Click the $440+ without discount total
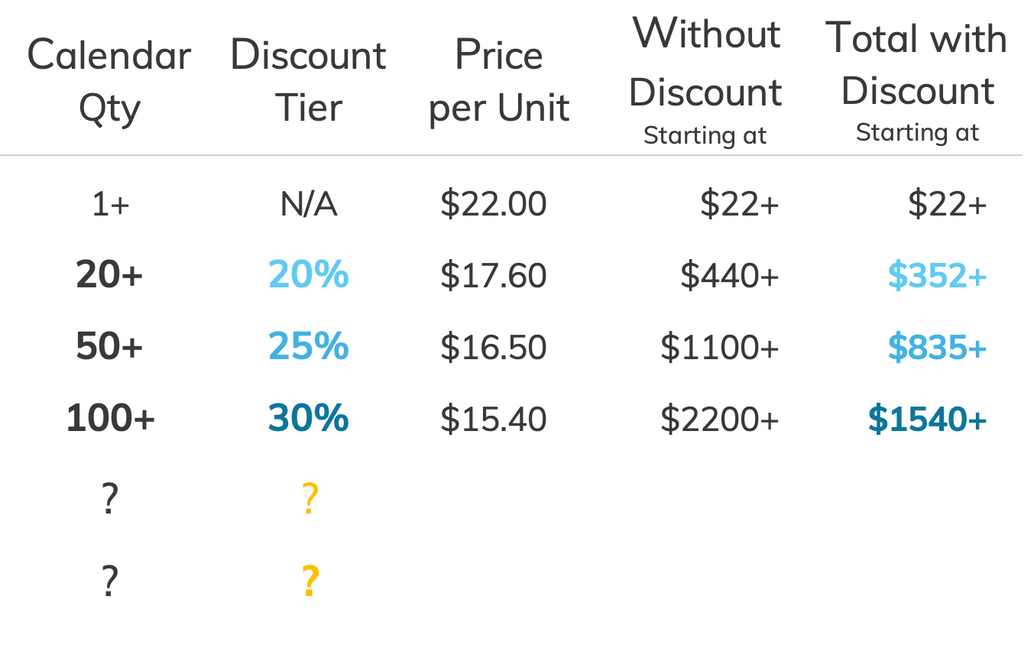Screen dimensions: 1024x645 (729, 275)
